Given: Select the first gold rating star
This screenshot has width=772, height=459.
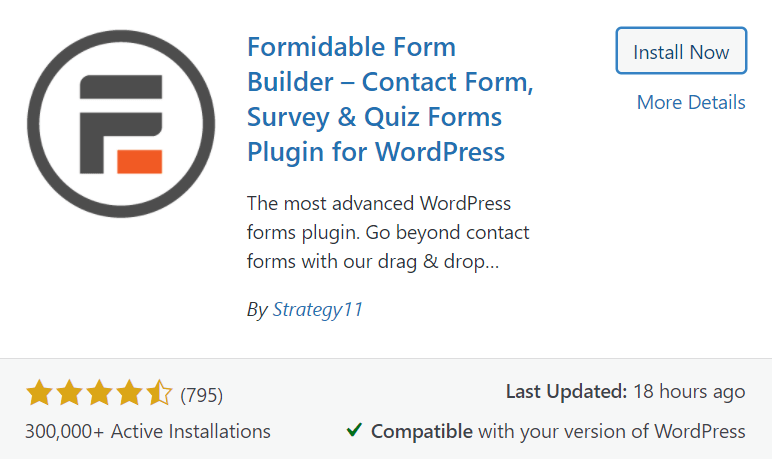Looking at the screenshot, I should (39, 393).
